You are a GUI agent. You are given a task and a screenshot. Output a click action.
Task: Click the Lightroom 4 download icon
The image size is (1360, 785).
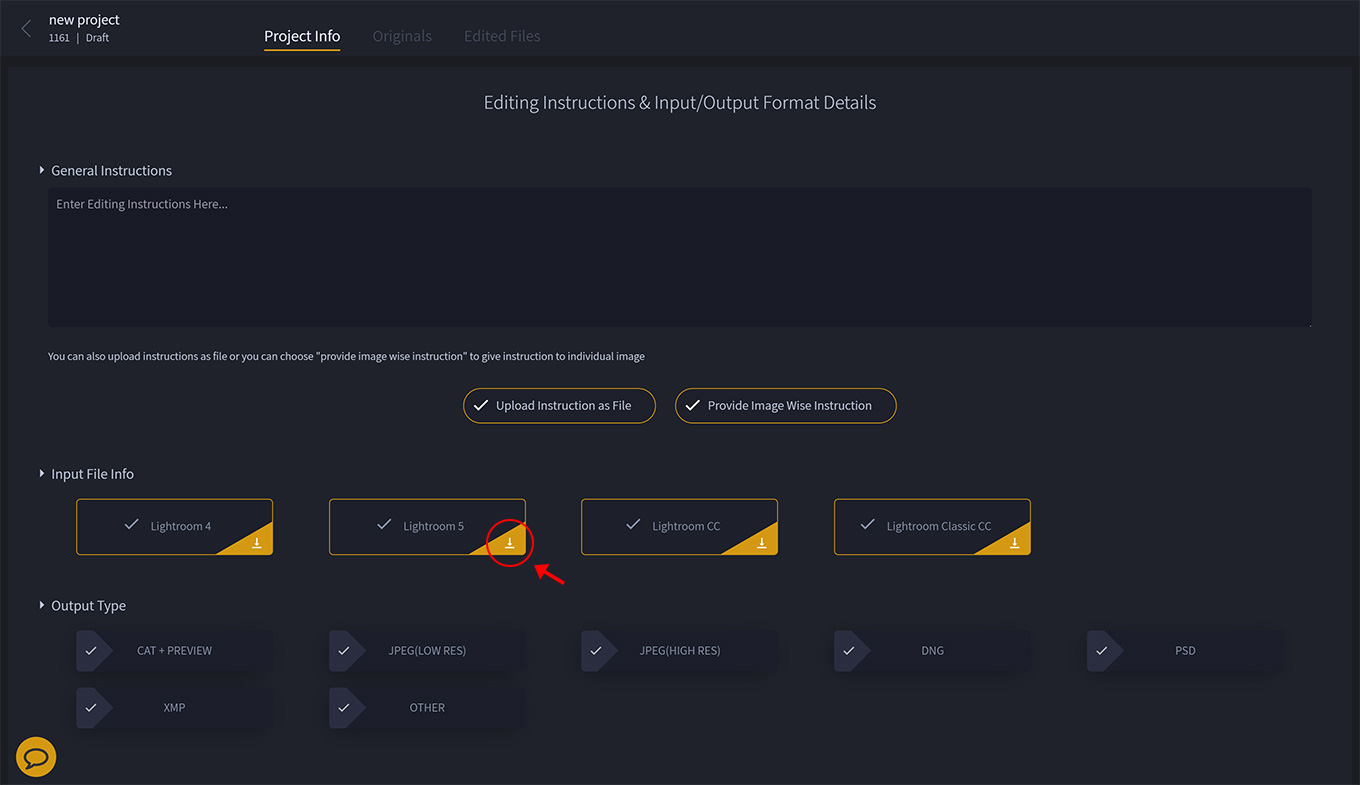pos(257,543)
